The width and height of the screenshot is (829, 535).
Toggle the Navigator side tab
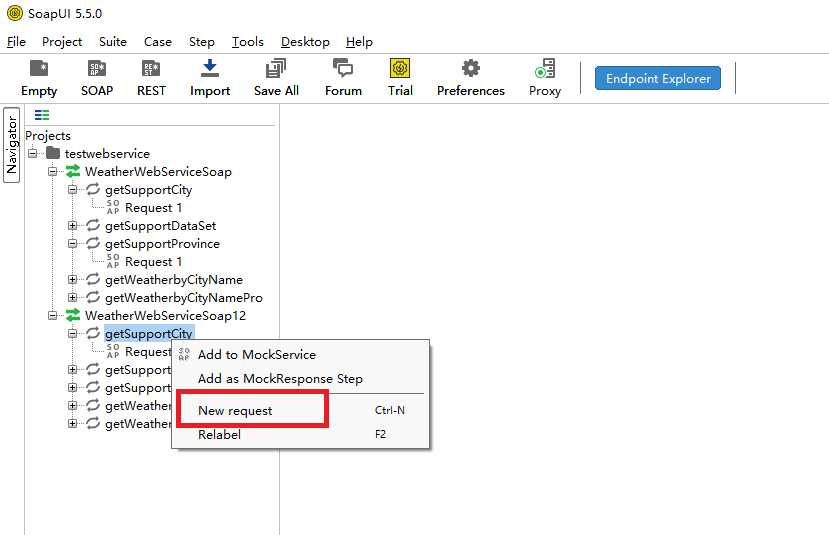(x=12, y=145)
